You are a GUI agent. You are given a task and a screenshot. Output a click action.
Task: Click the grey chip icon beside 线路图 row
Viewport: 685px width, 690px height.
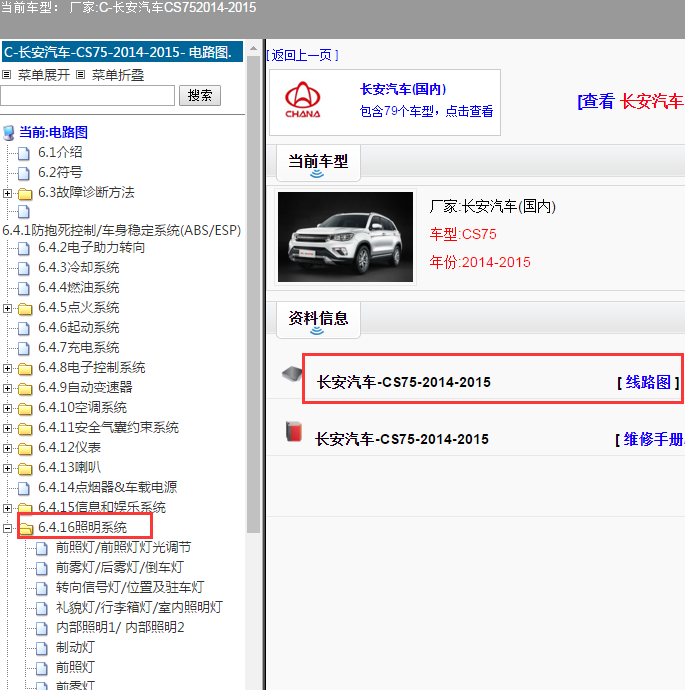pos(292,374)
